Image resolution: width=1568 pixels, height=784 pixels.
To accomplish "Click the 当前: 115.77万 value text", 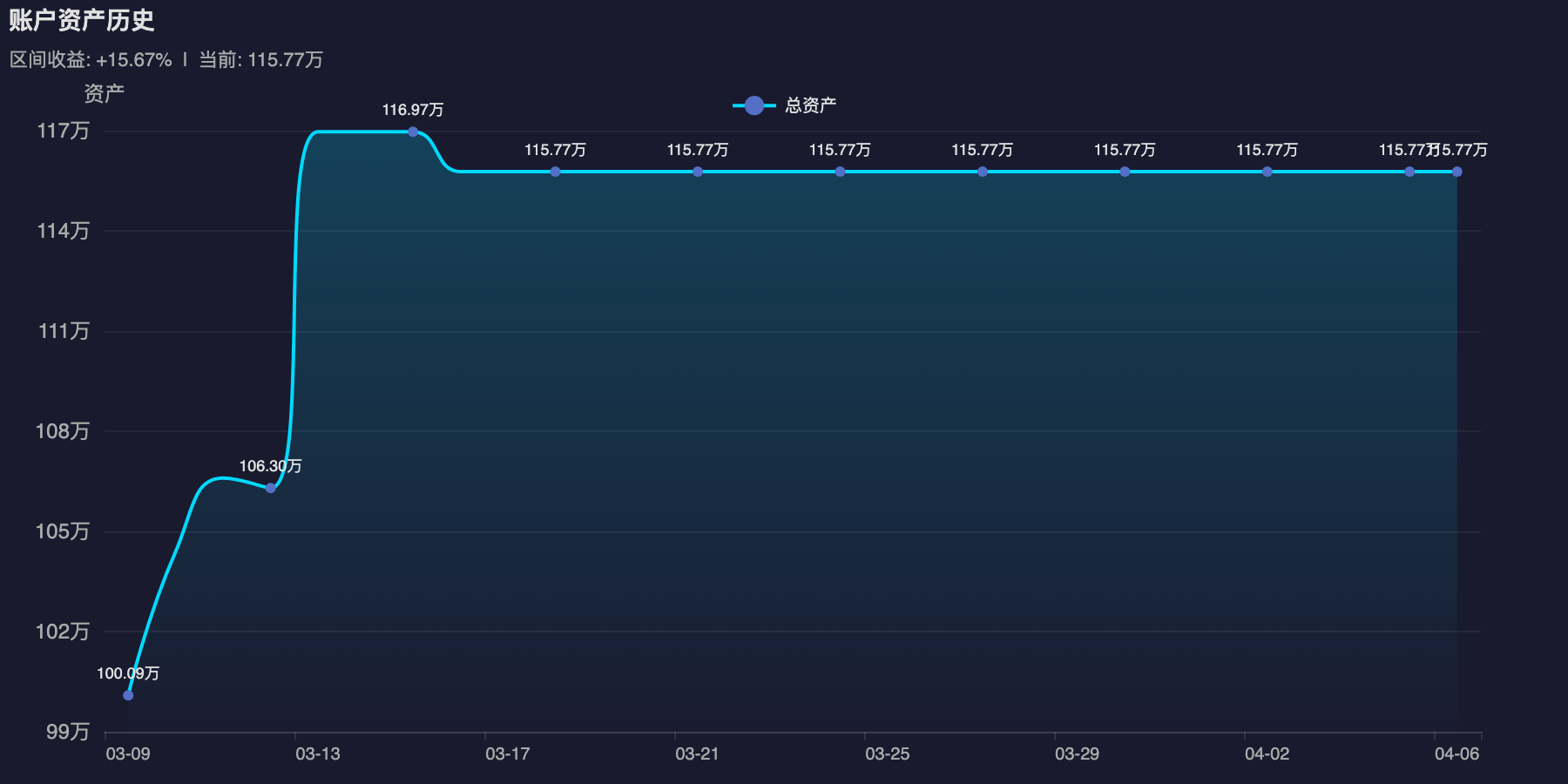I will tap(261, 60).
